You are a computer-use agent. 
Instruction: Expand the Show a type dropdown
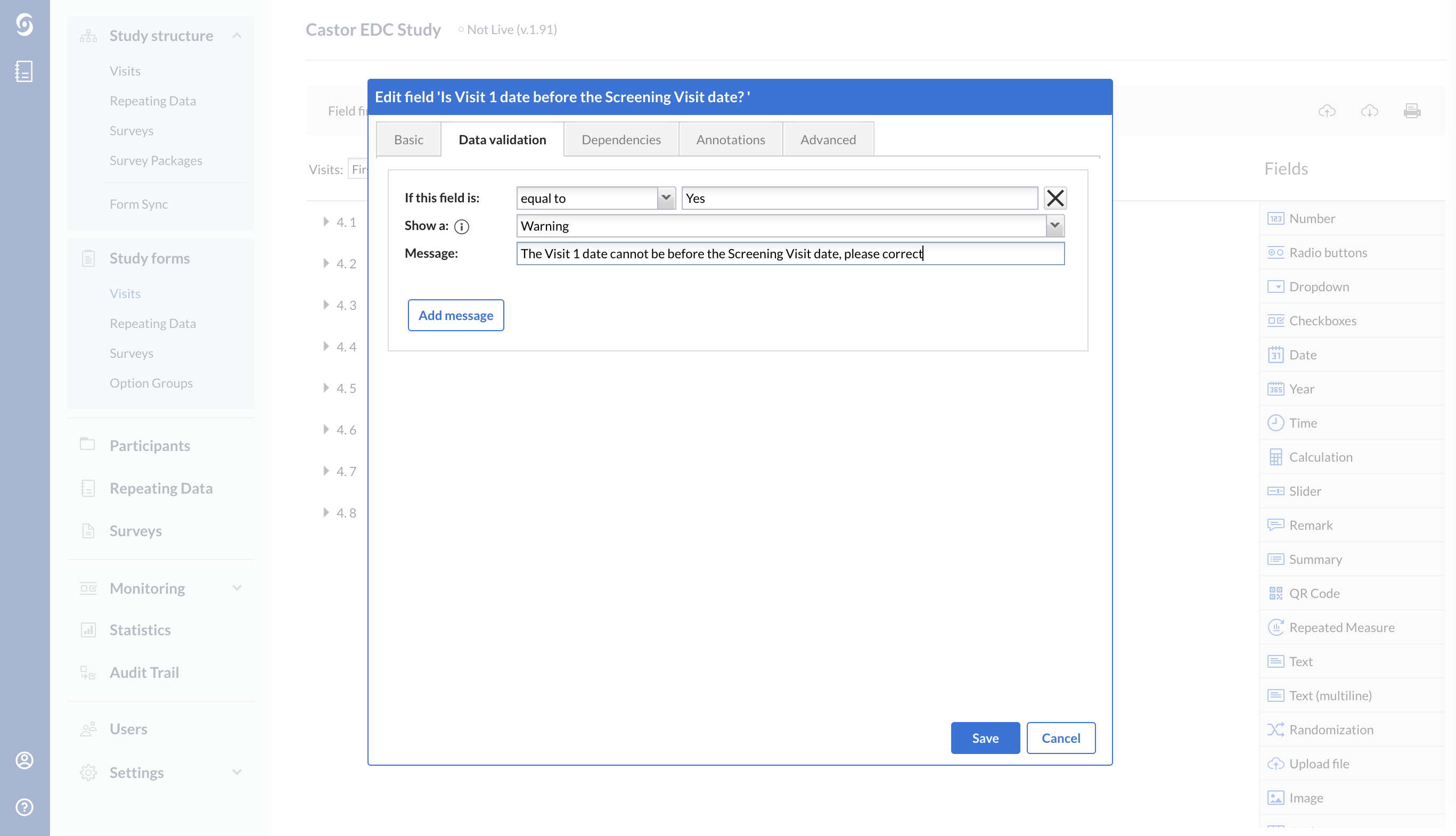[x=1054, y=225]
